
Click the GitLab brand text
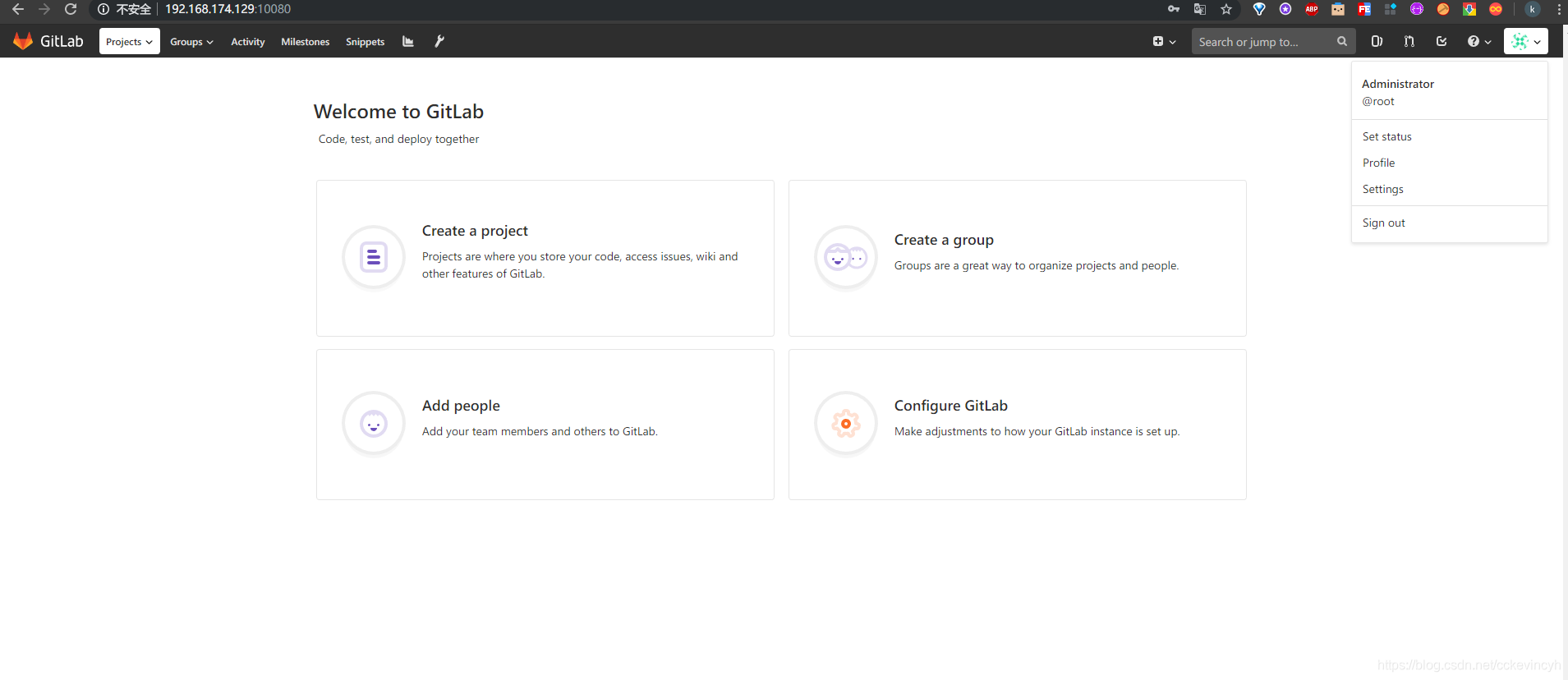(x=62, y=41)
